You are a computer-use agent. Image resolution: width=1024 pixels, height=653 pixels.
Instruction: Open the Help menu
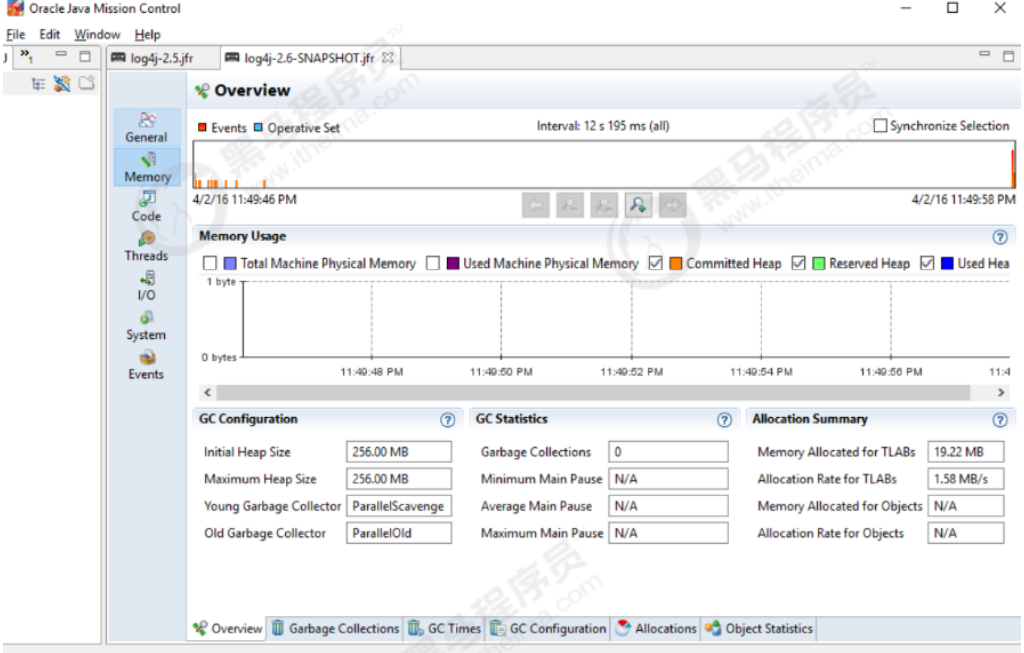[x=148, y=35]
